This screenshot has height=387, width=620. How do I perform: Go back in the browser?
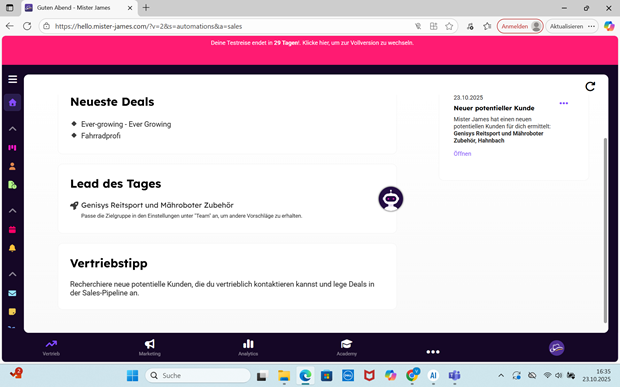point(10,26)
